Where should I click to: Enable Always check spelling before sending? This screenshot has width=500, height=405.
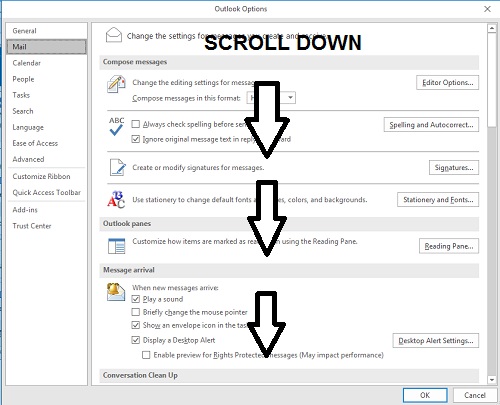click(135, 124)
